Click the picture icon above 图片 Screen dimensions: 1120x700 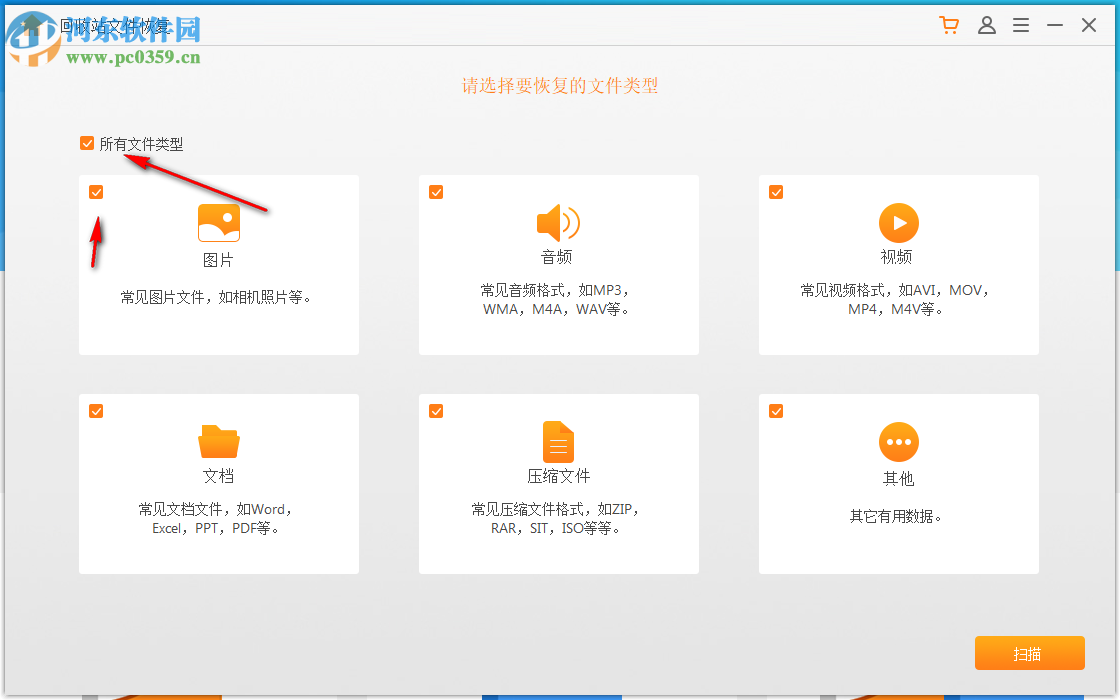(218, 222)
